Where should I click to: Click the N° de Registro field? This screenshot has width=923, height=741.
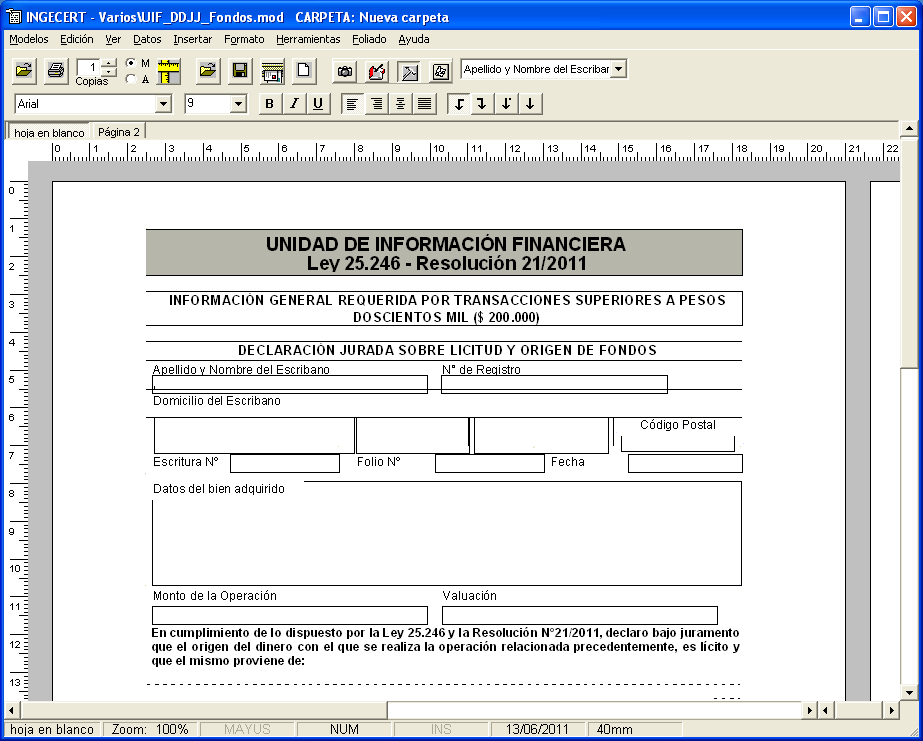click(554, 384)
